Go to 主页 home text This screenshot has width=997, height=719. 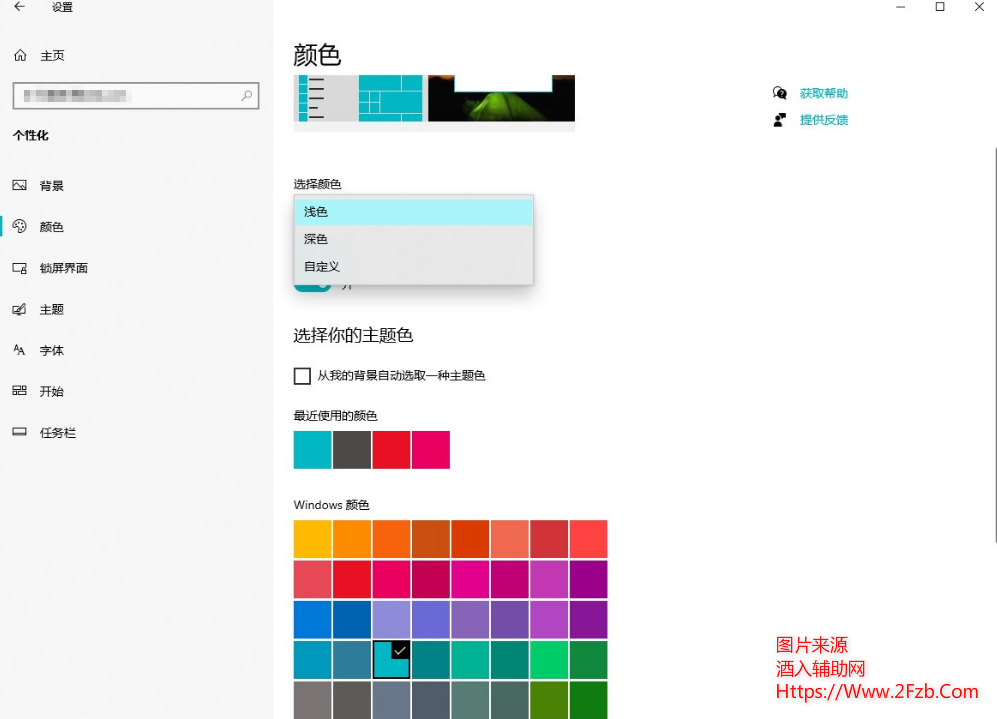click(52, 56)
